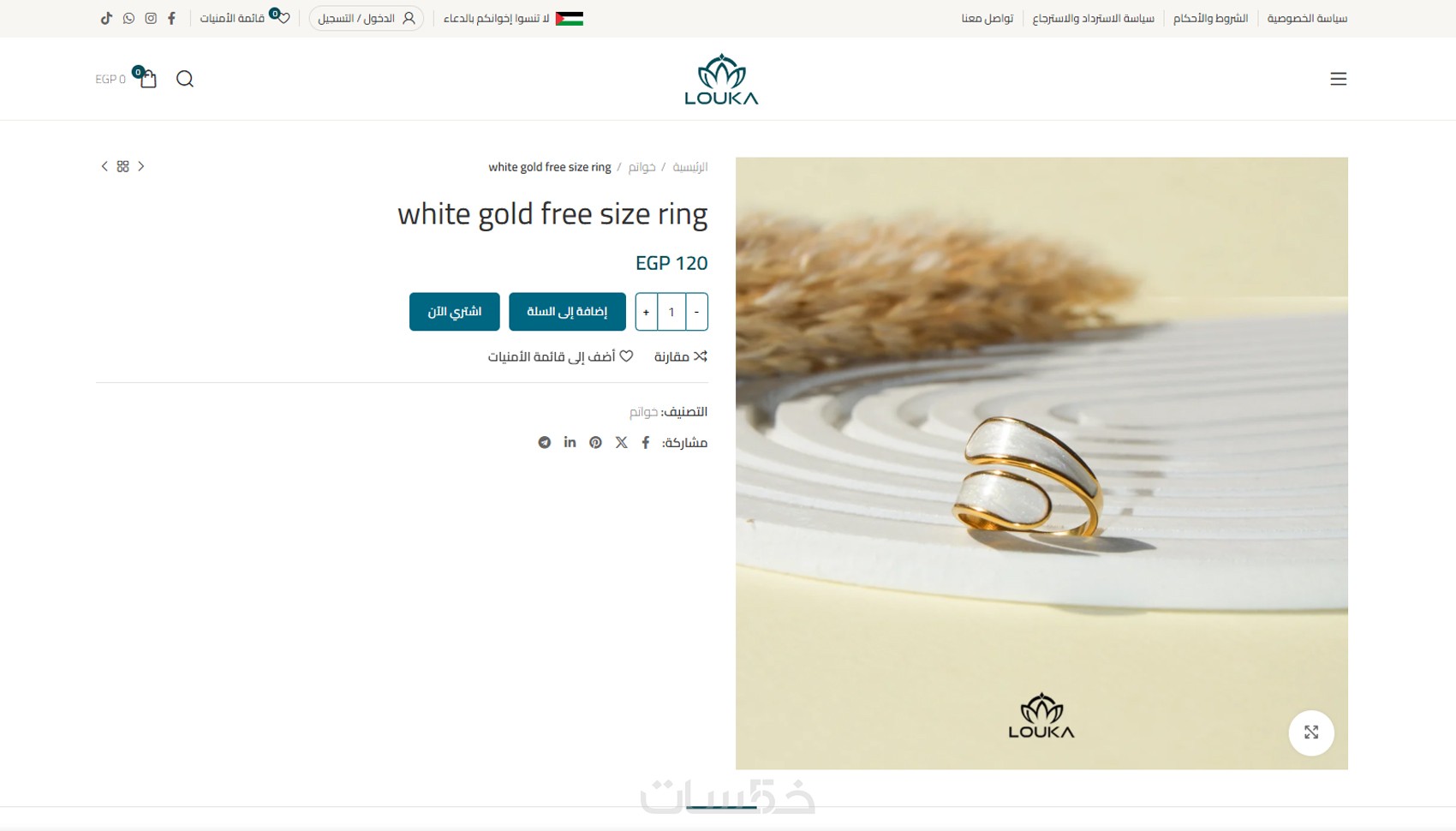
Task: Open WhatsApp icon in top bar
Action: pyautogui.click(x=128, y=18)
